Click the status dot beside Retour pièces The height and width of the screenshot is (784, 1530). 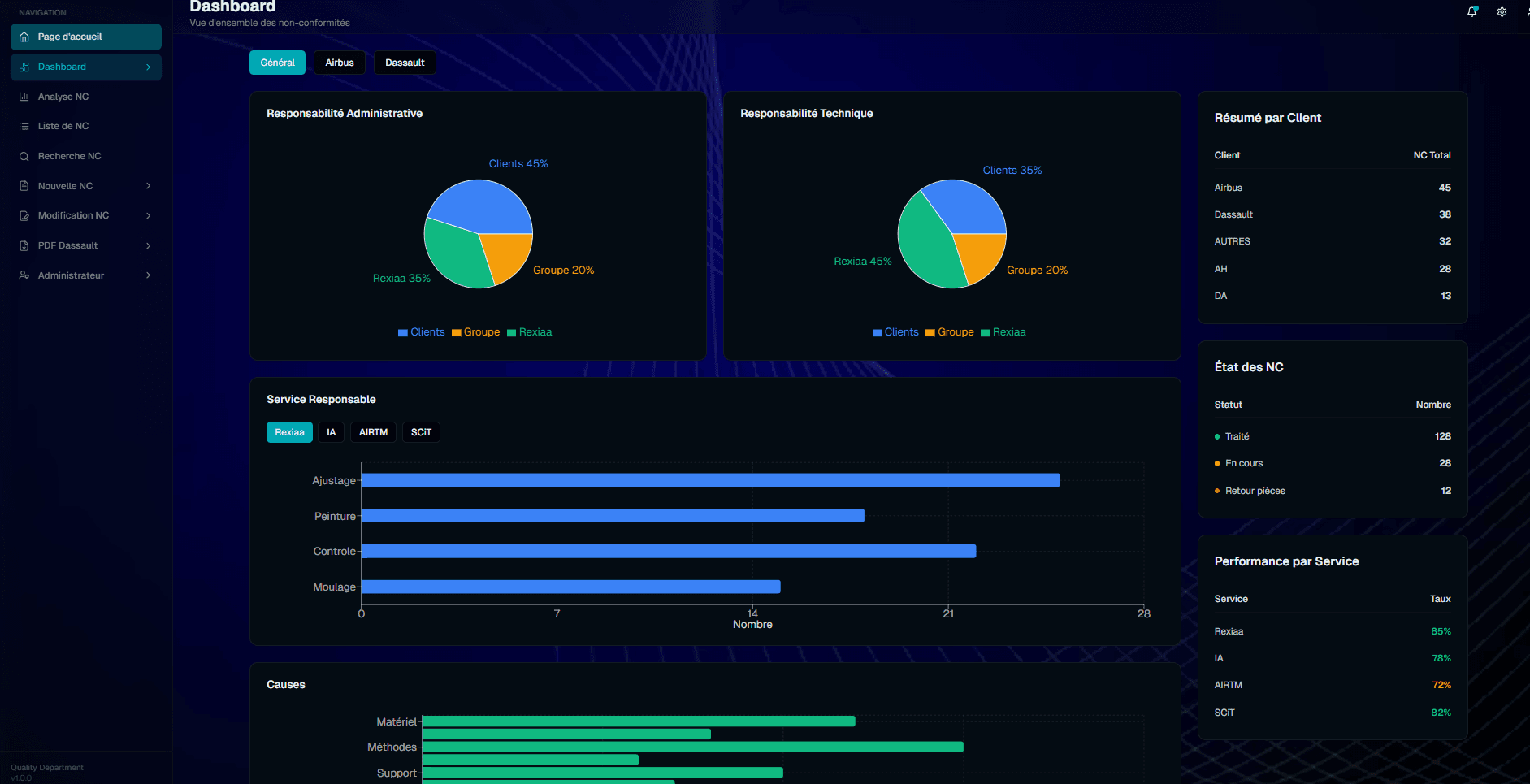1217,491
